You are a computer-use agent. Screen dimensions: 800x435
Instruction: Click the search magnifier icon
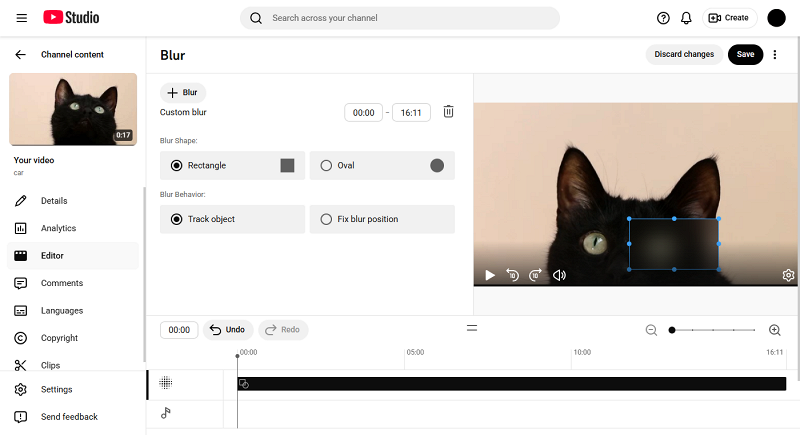click(256, 18)
